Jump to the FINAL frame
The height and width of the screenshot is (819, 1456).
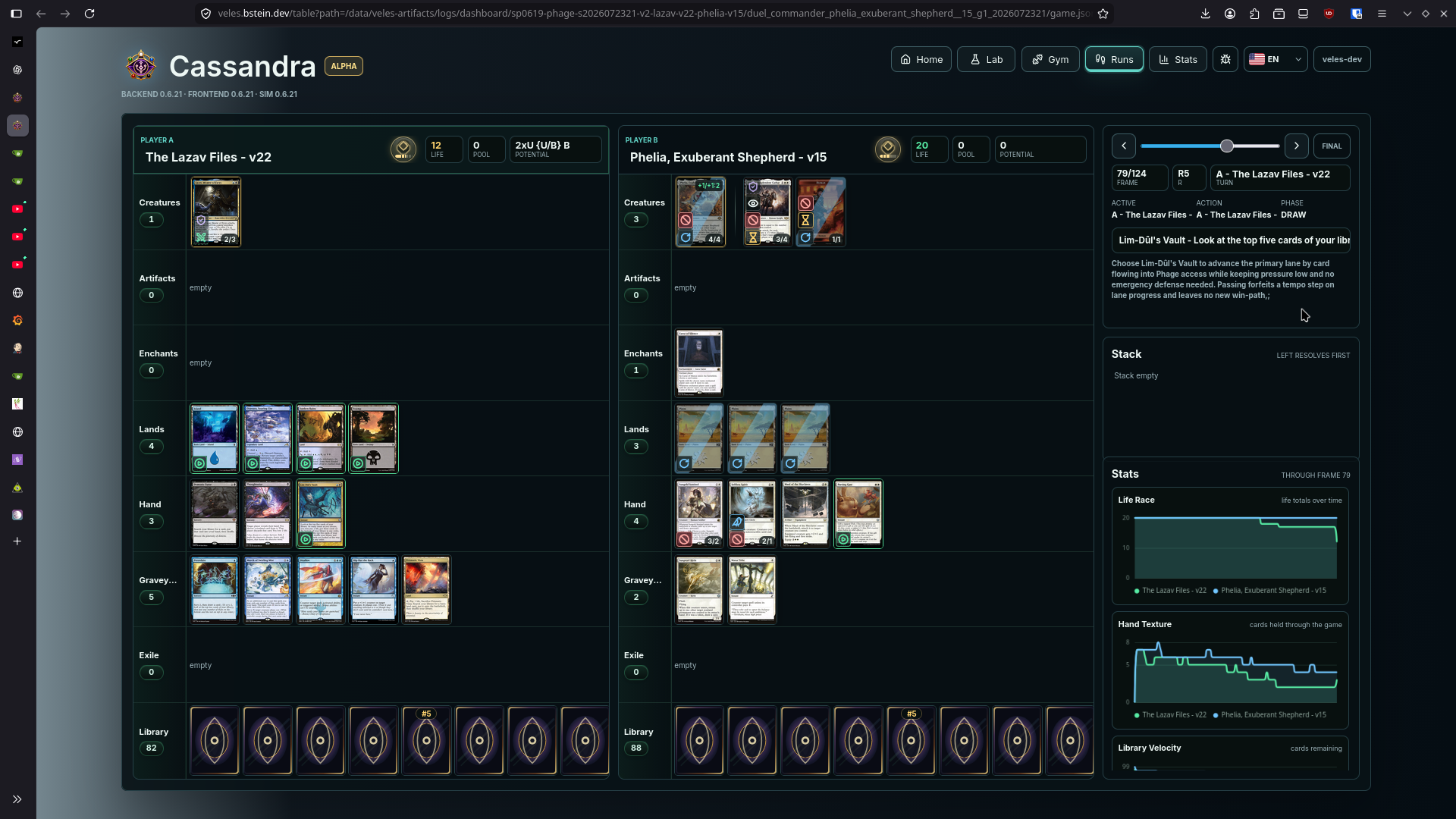1332,146
